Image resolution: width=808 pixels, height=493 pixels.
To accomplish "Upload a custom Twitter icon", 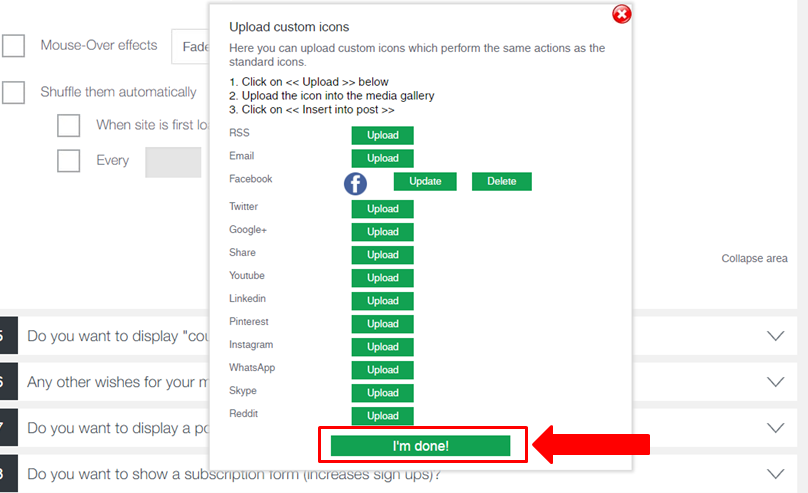I will [382, 209].
